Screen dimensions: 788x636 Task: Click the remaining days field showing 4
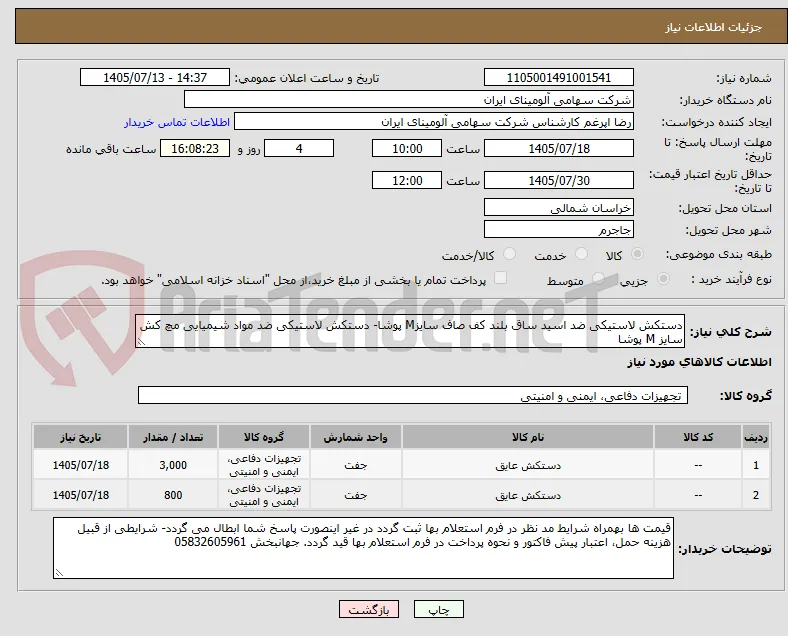tap(299, 149)
